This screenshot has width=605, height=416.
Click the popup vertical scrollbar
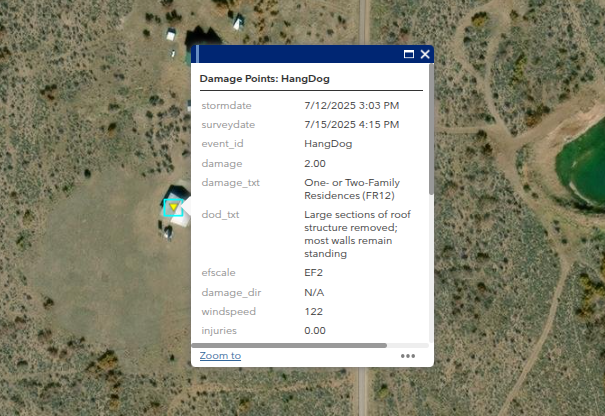coord(431,129)
